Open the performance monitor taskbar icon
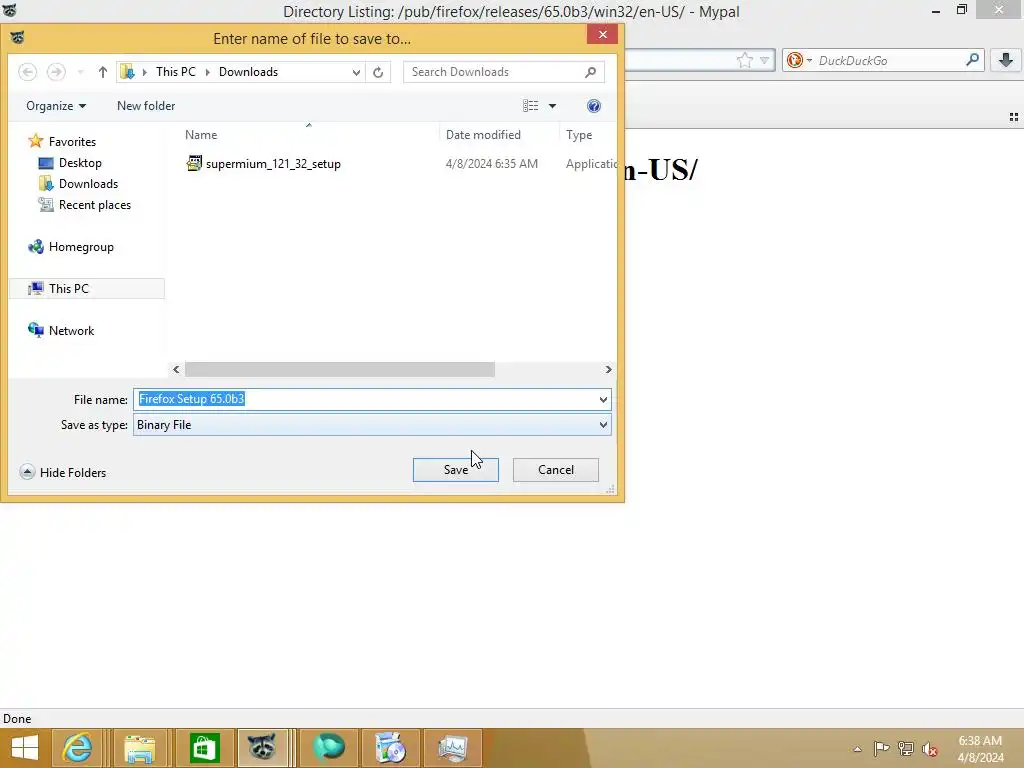This screenshot has height=768, width=1024. pyautogui.click(x=453, y=748)
